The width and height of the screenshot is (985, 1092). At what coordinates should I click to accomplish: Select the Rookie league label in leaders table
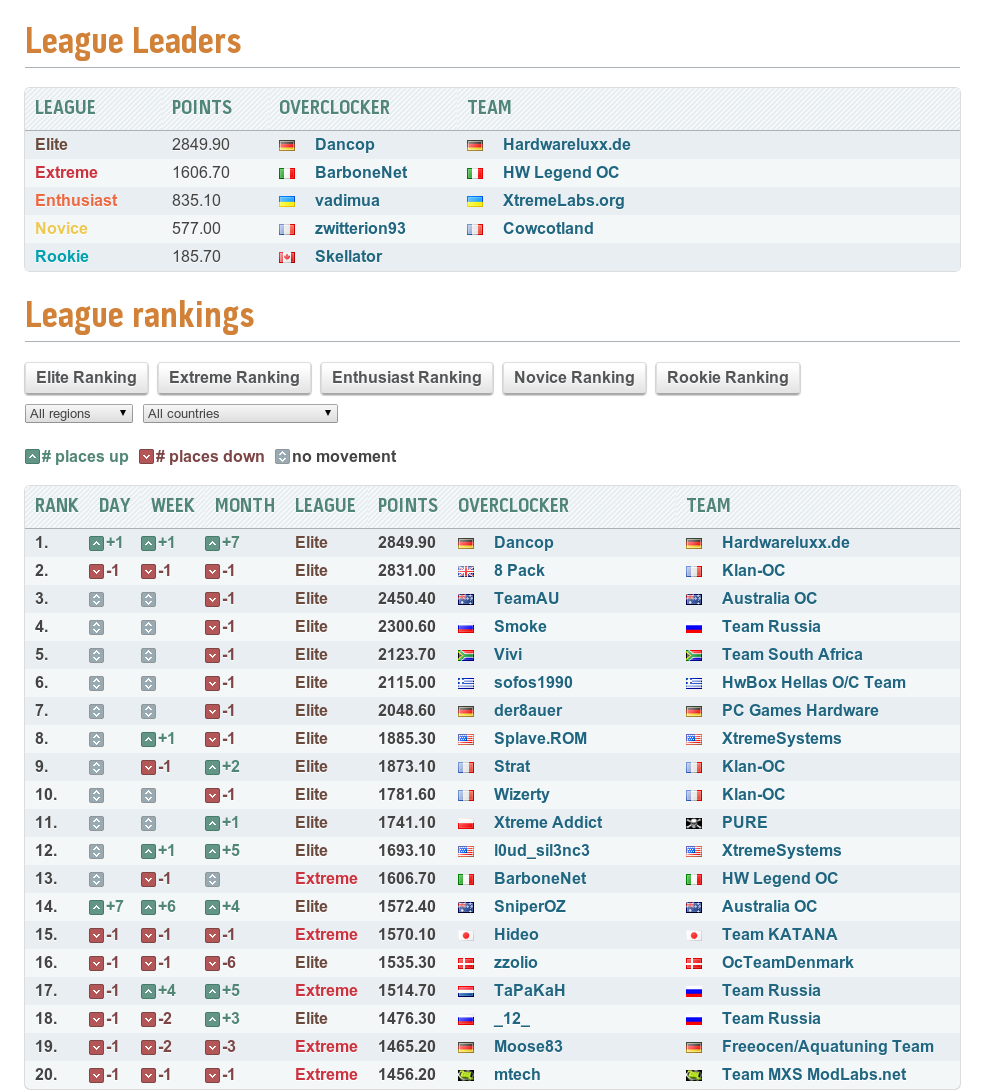click(62, 256)
